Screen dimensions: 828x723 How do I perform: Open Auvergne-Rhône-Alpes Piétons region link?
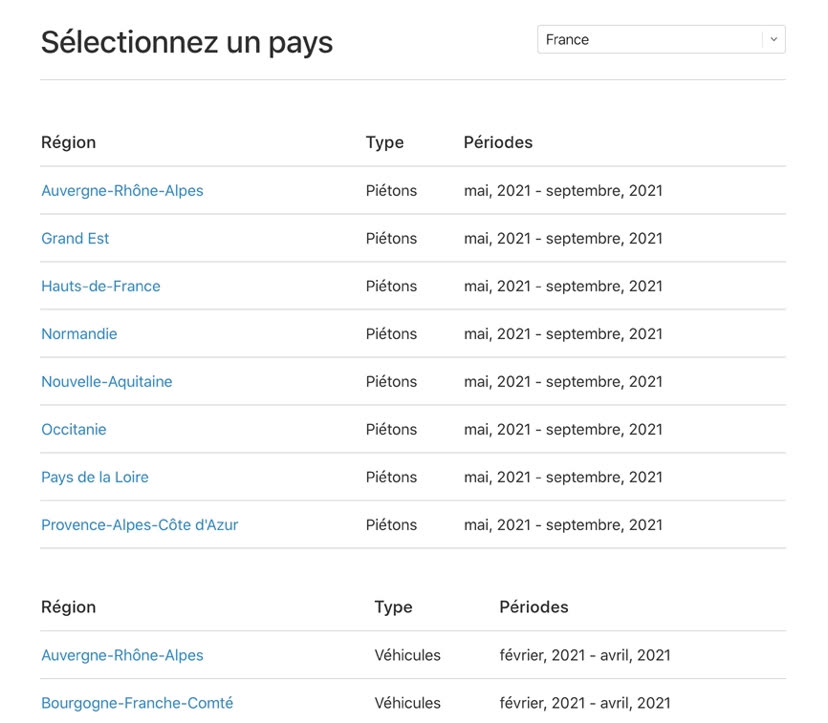[x=122, y=191]
